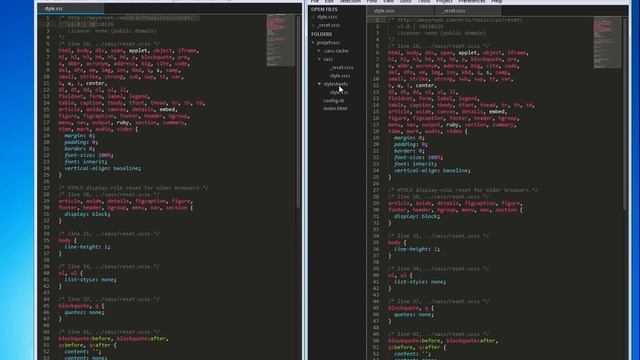Click 'display: block;' in left window
Viewport: 640px width, 360px height.
(87, 214)
